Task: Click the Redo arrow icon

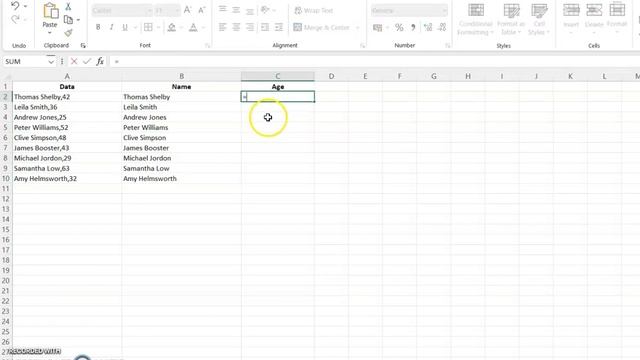Action: tap(15, 19)
